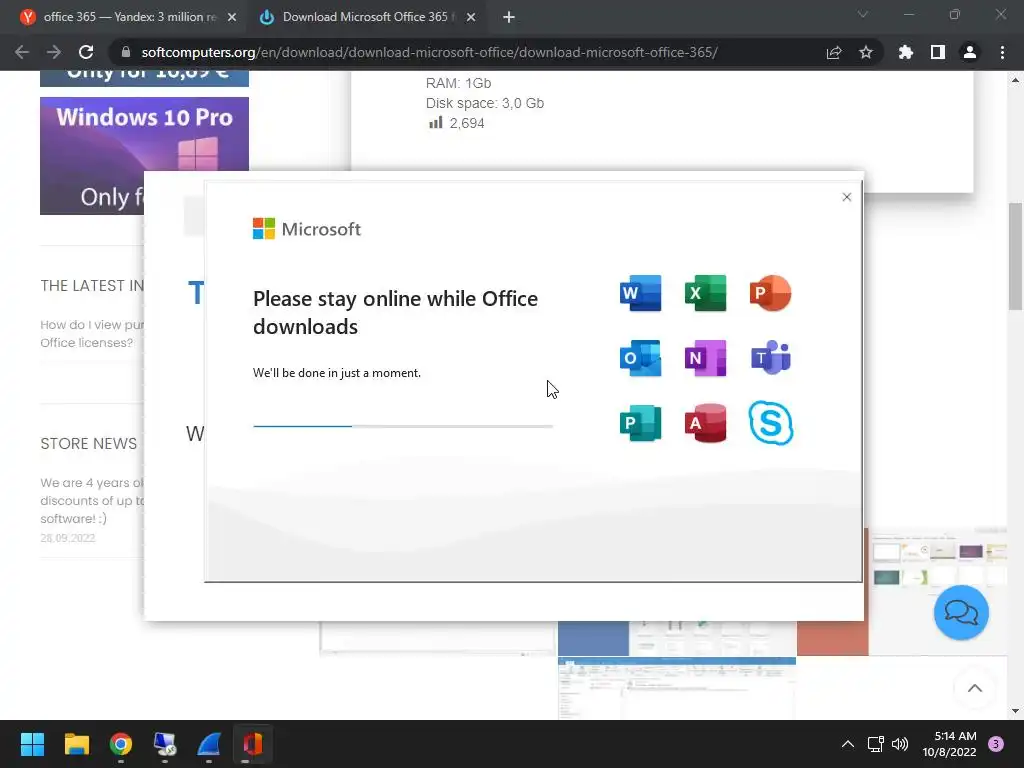Click the THE LATEST IN heading
Viewport: 1024px width, 768px height.
point(92,285)
